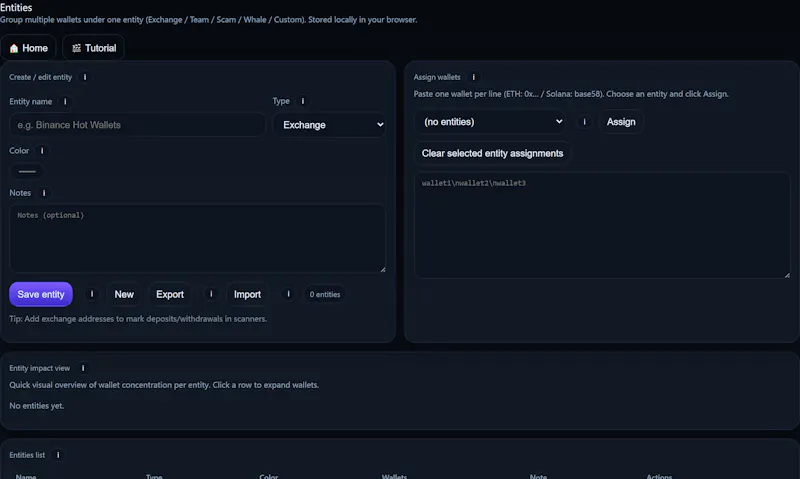
Task: Click the Notes textarea resize handle
Action: (383, 269)
